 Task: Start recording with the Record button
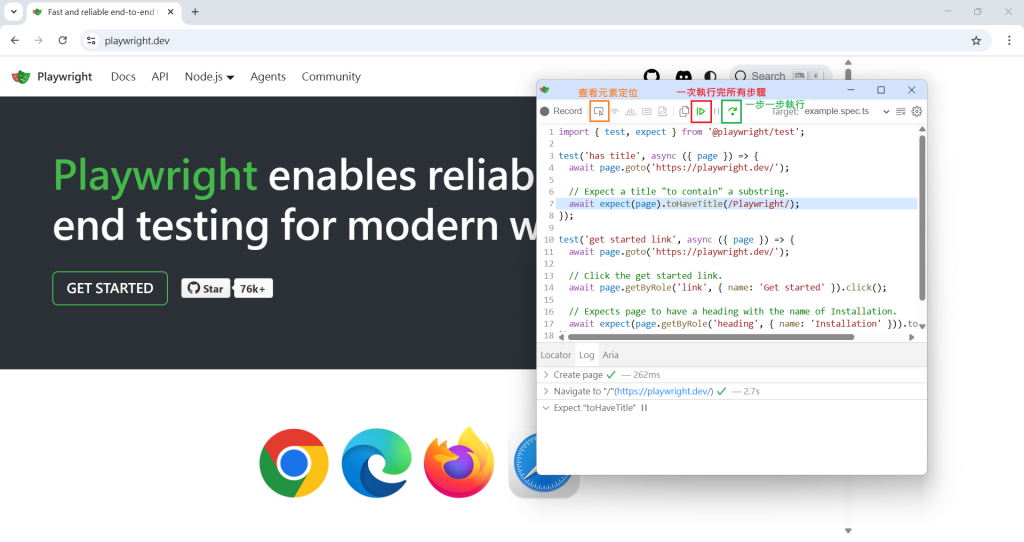561,111
